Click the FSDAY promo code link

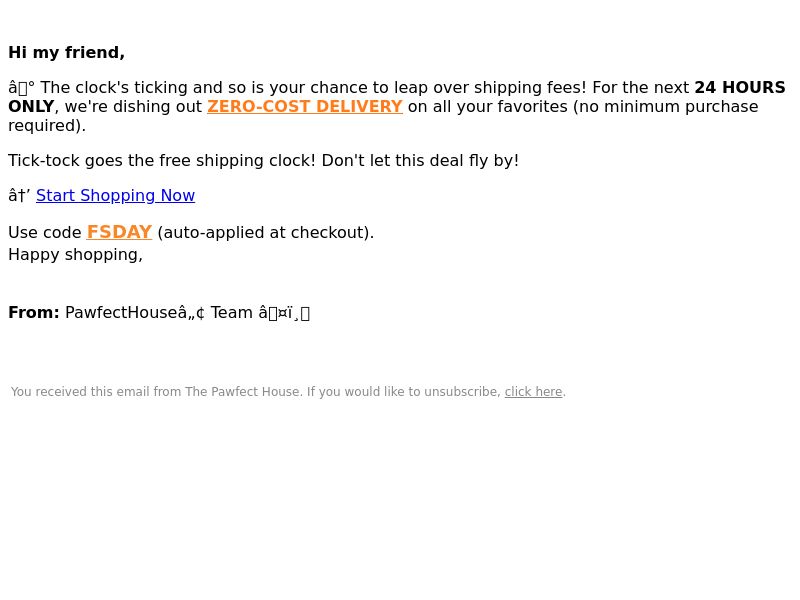click(119, 232)
